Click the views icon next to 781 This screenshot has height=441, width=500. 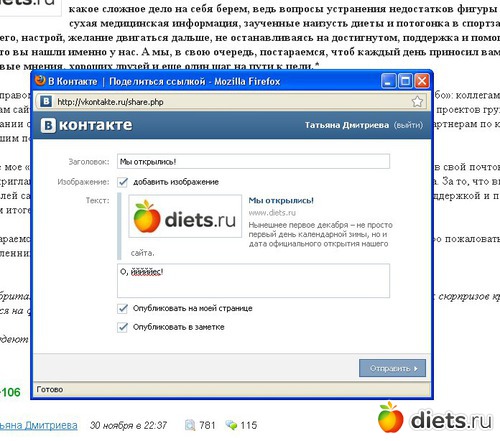click(x=190, y=425)
